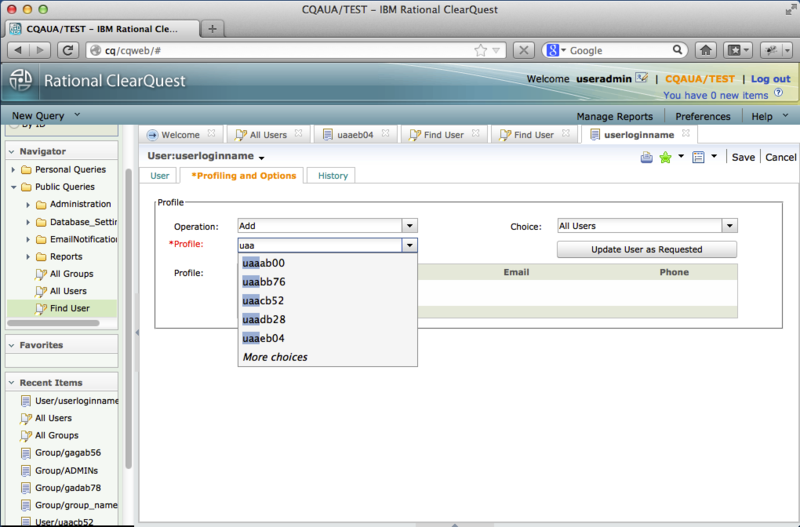Open Manage Reports
The image size is (800, 527).
tap(614, 116)
